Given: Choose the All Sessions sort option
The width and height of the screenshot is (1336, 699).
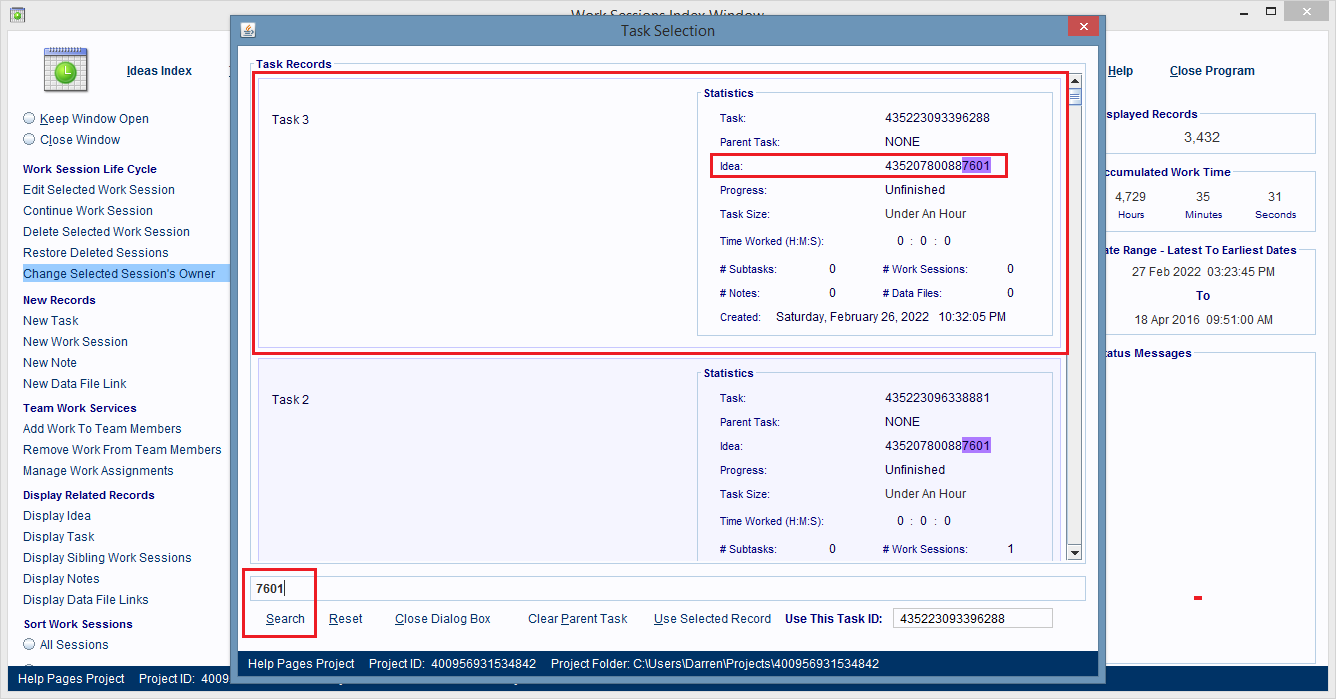Looking at the screenshot, I should pyautogui.click(x=29, y=645).
